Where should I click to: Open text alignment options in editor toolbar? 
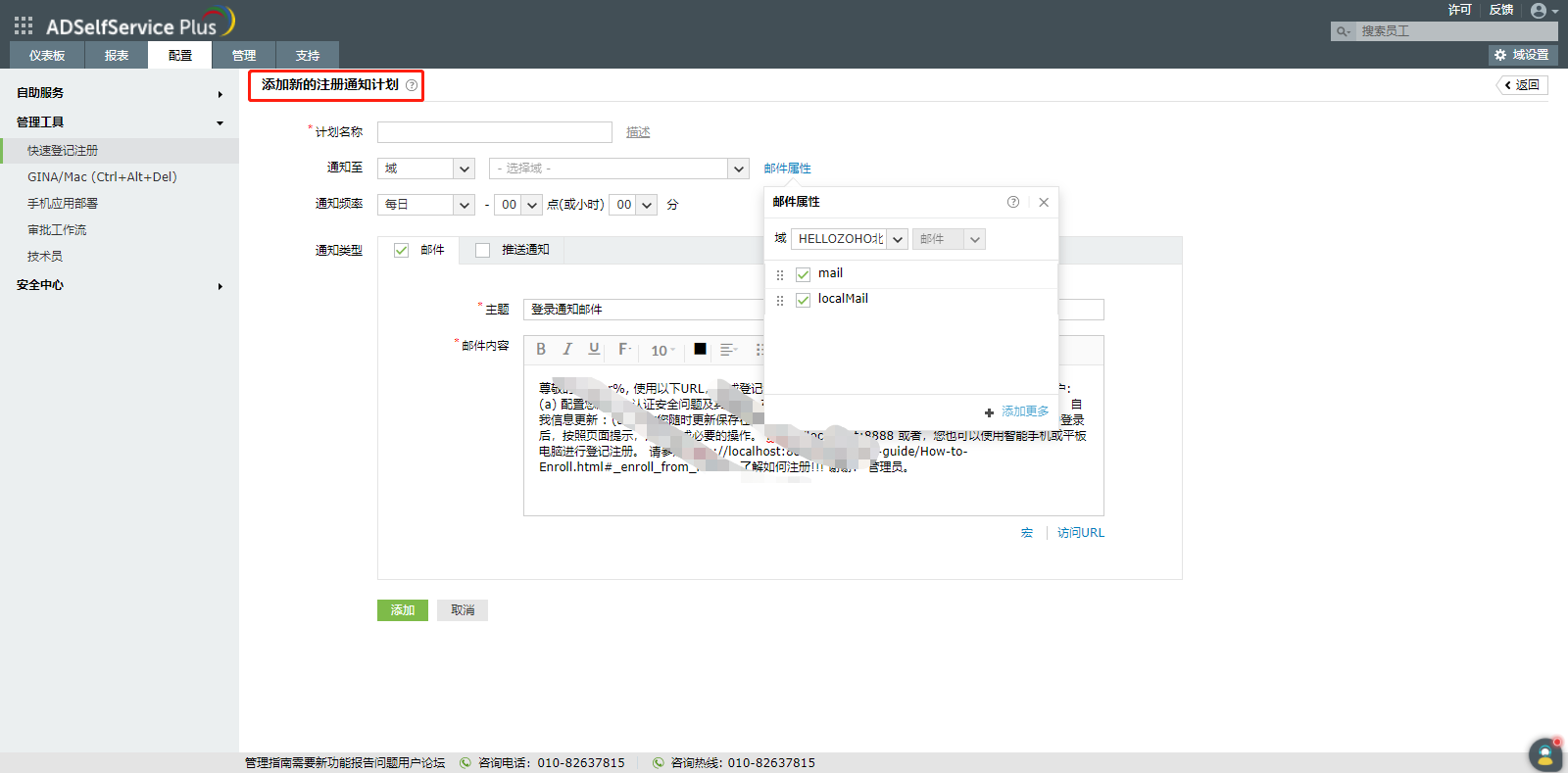[728, 350]
